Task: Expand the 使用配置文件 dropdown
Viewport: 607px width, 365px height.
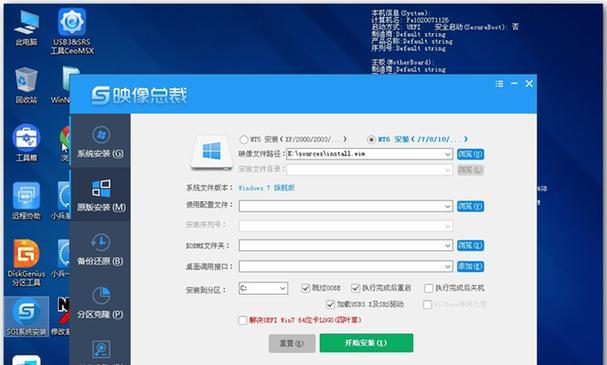Action: [x=448, y=206]
